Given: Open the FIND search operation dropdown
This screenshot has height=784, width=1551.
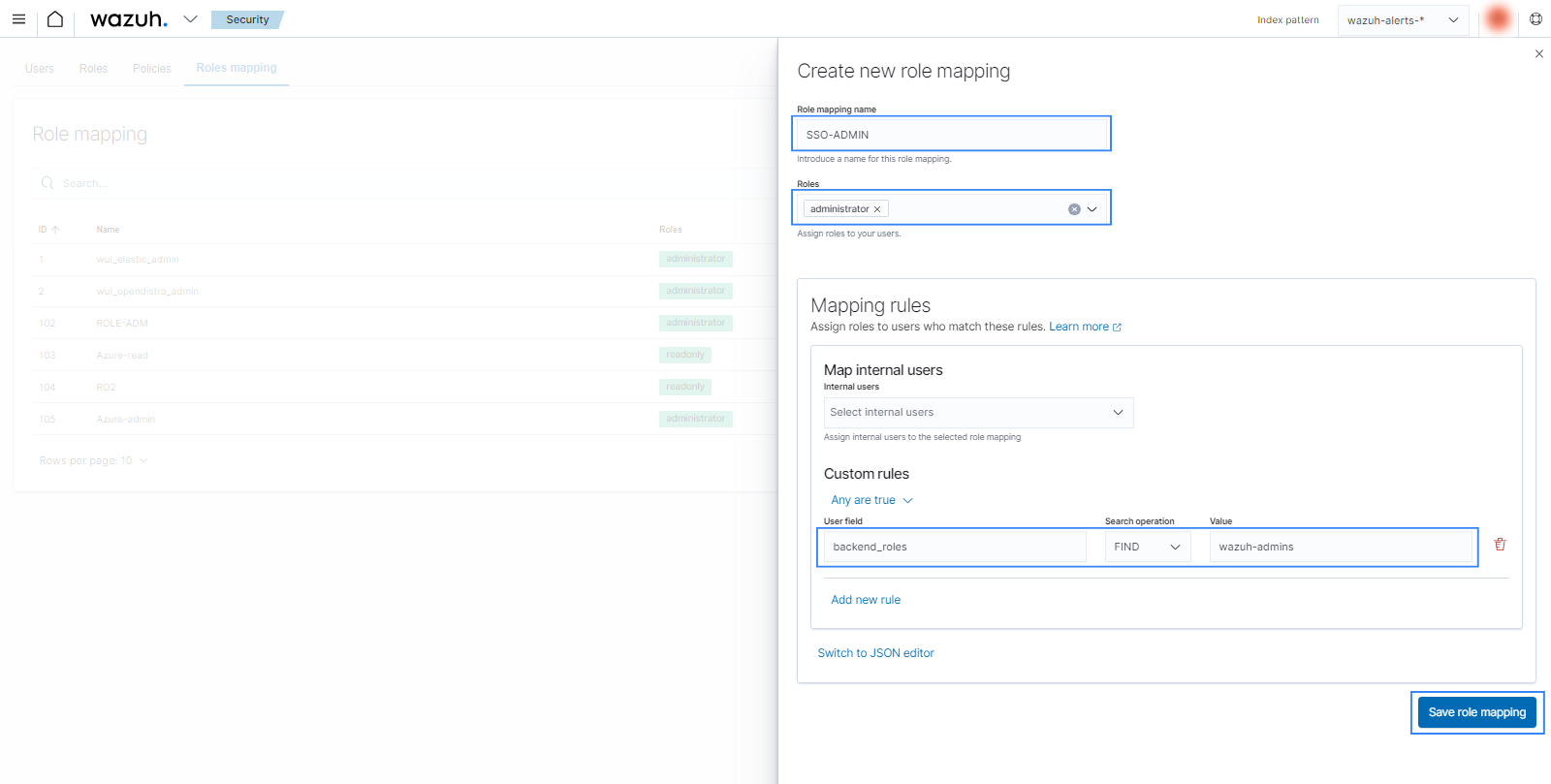Looking at the screenshot, I should [1147, 548].
